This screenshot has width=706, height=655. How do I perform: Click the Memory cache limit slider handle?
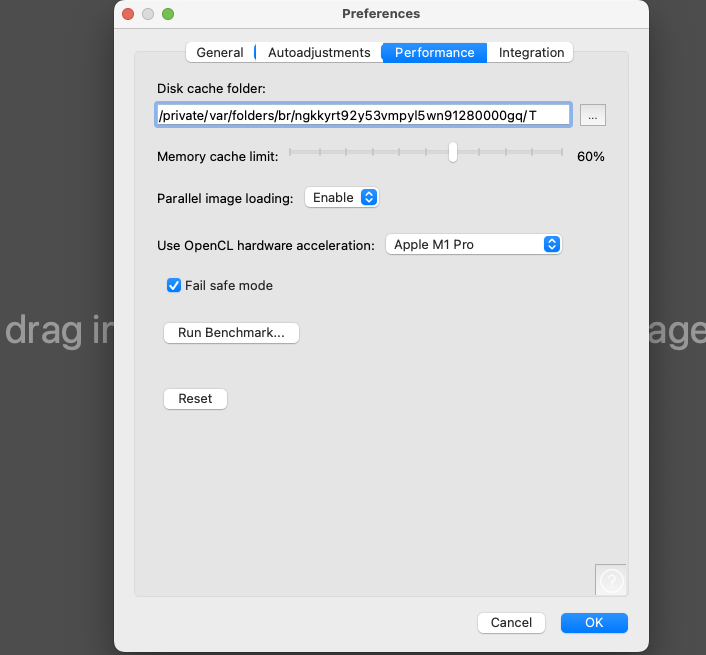click(453, 152)
